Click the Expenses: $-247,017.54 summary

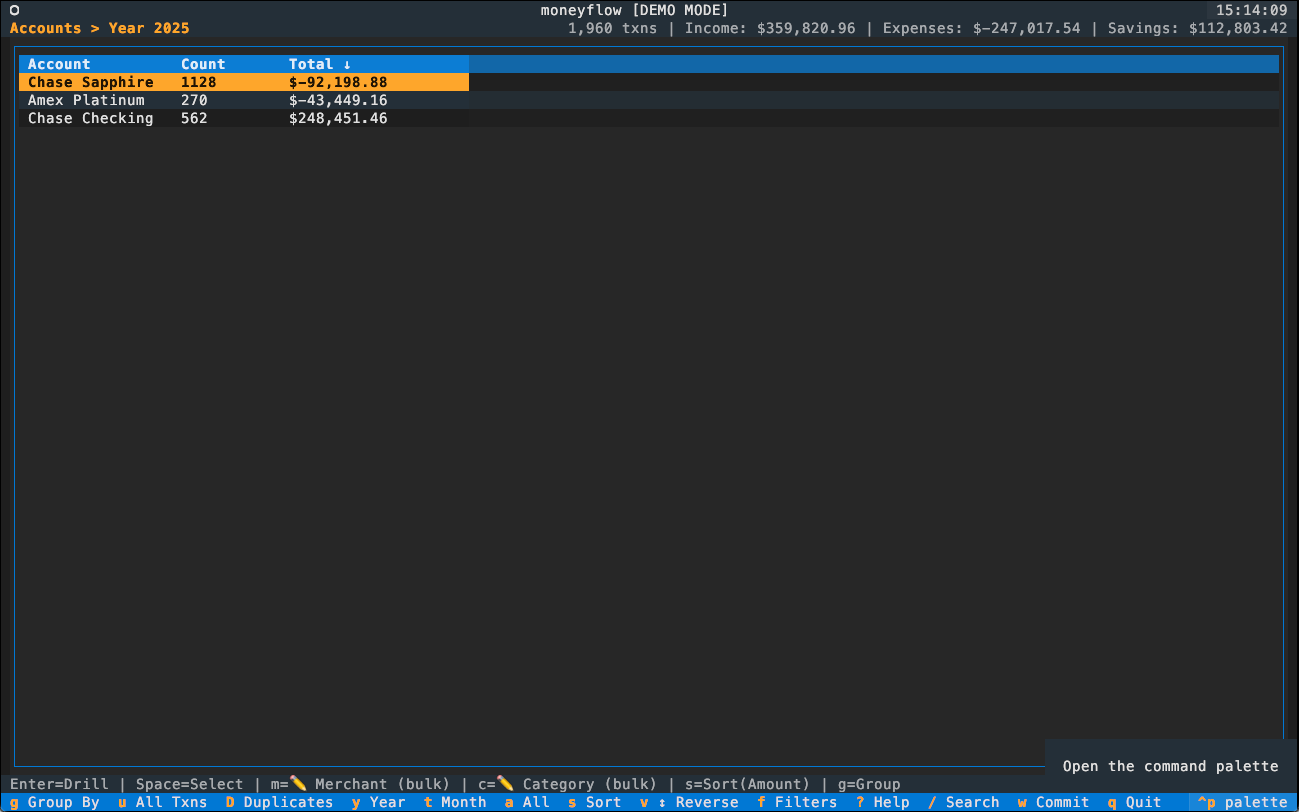pyautogui.click(x=982, y=28)
